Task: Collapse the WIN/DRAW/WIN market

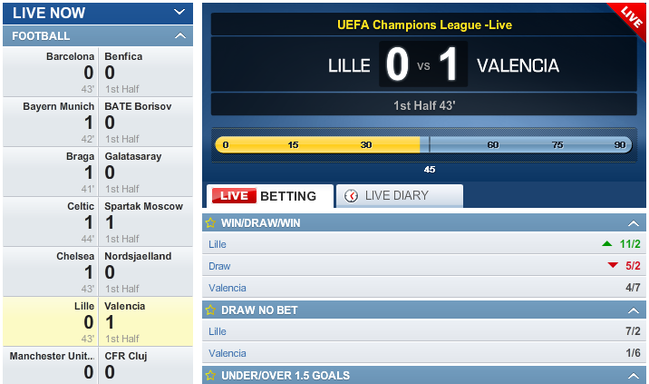Action: (x=633, y=223)
